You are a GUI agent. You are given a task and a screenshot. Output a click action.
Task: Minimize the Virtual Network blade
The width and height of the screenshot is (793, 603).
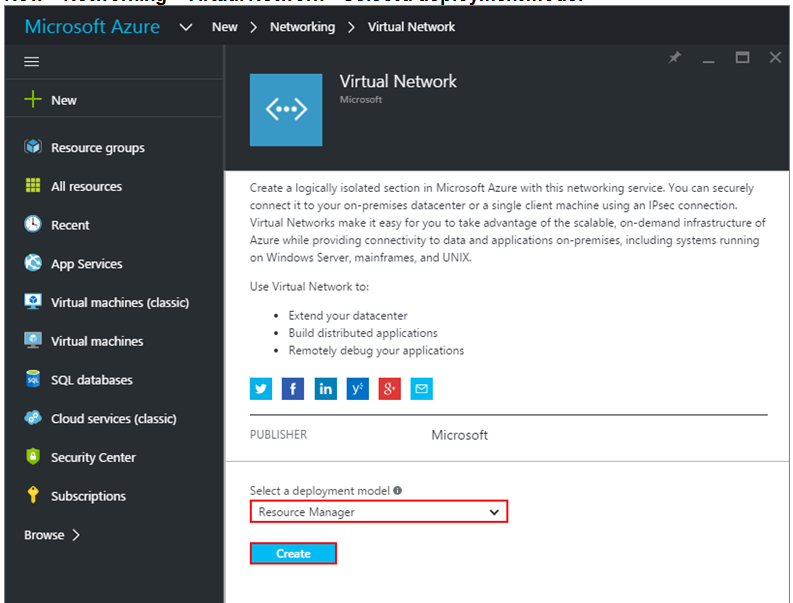point(709,61)
